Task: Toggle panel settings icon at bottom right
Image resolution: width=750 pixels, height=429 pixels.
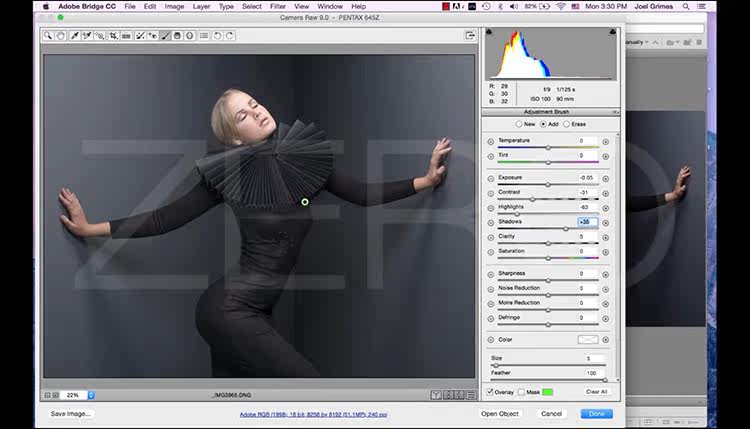Action: [x=471, y=395]
